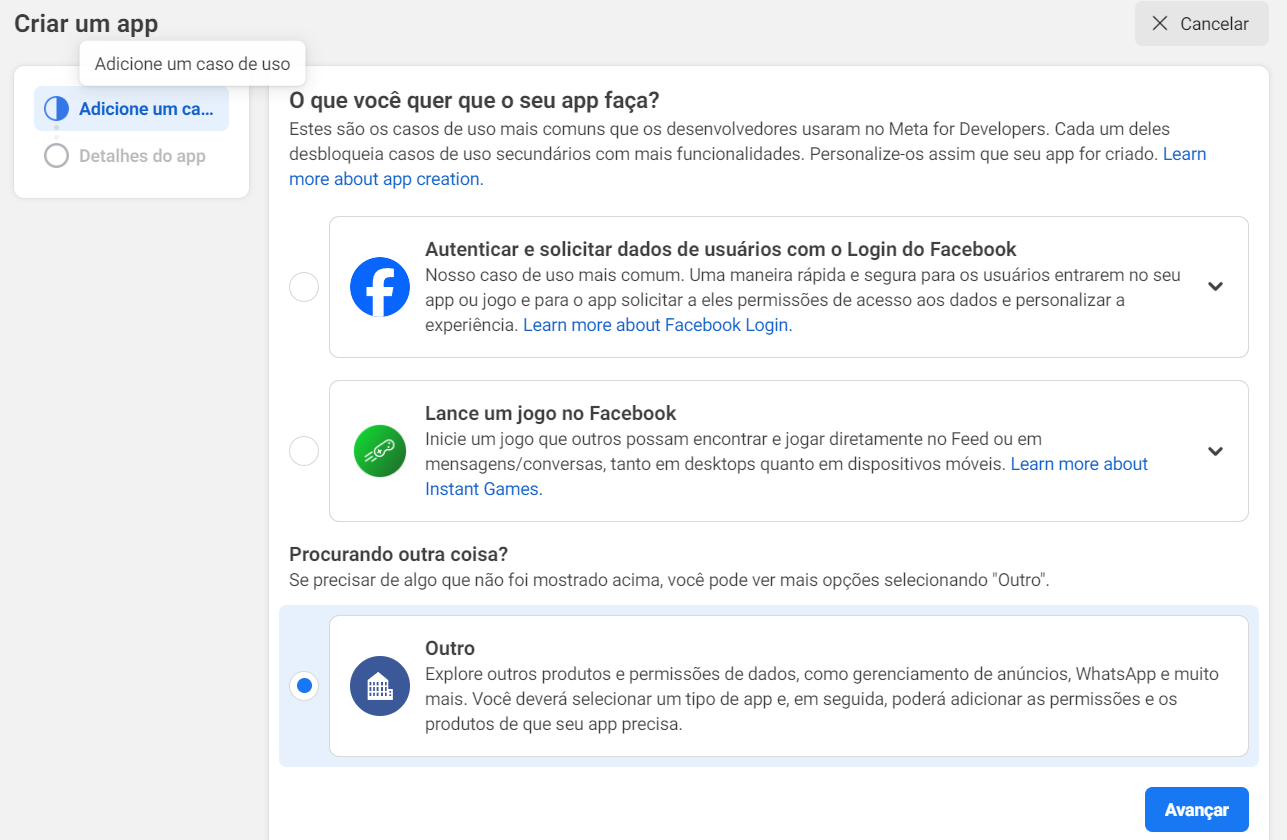Click the Cancelar button

click(x=1201, y=24)
